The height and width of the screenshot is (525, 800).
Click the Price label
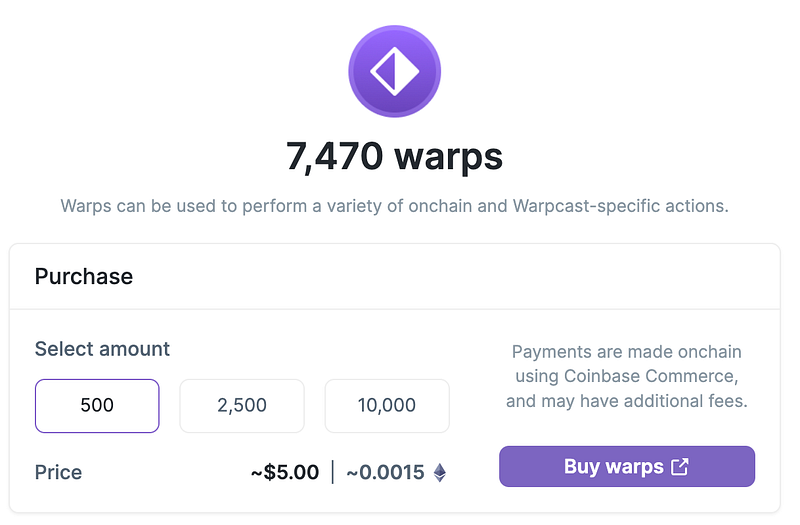(x=58, y=472)
